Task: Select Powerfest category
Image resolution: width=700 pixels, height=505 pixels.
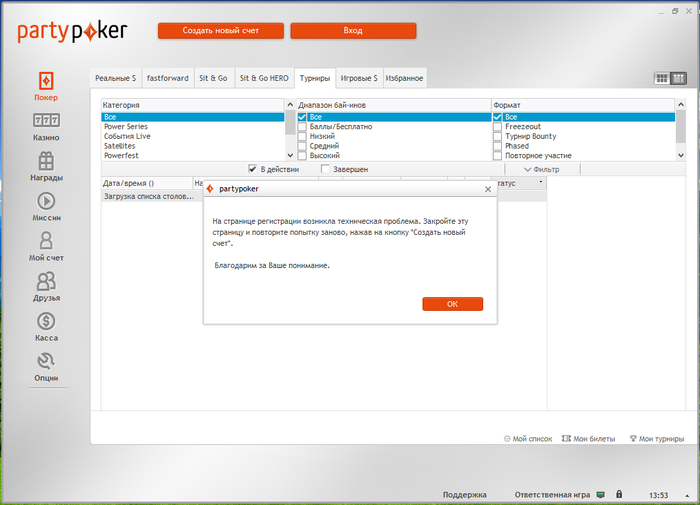Action: click(x=192, y=155)
